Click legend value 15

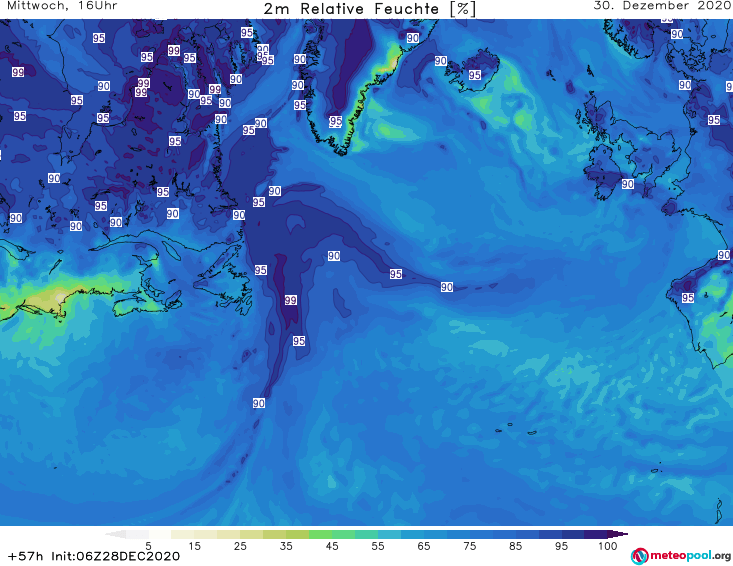pyautogui.click(x=194, y=546)
